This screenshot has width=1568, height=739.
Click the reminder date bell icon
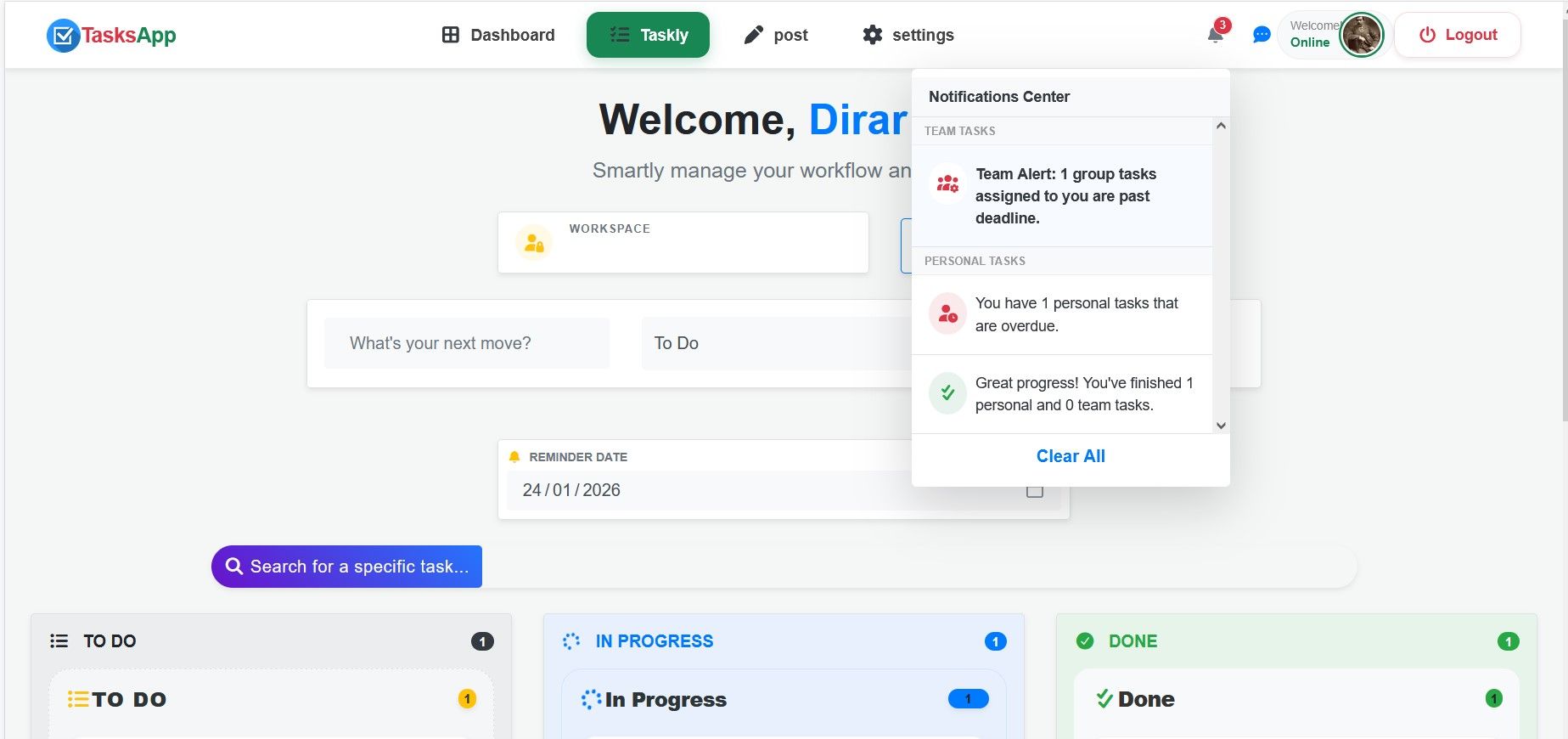tap(514, 457)
